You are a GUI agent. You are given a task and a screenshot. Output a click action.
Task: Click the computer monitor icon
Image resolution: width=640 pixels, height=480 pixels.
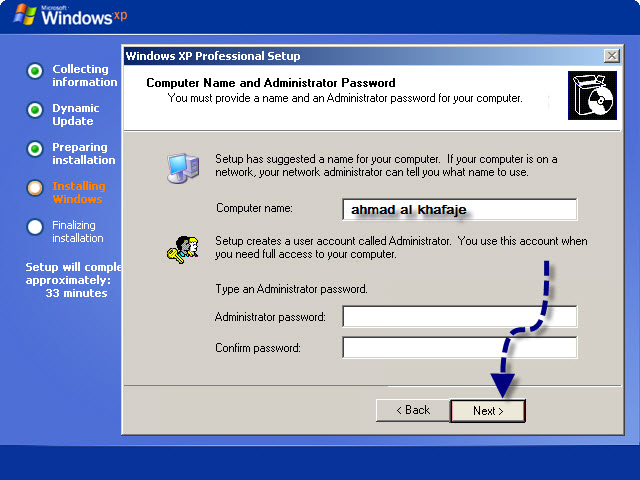[182, 168]
